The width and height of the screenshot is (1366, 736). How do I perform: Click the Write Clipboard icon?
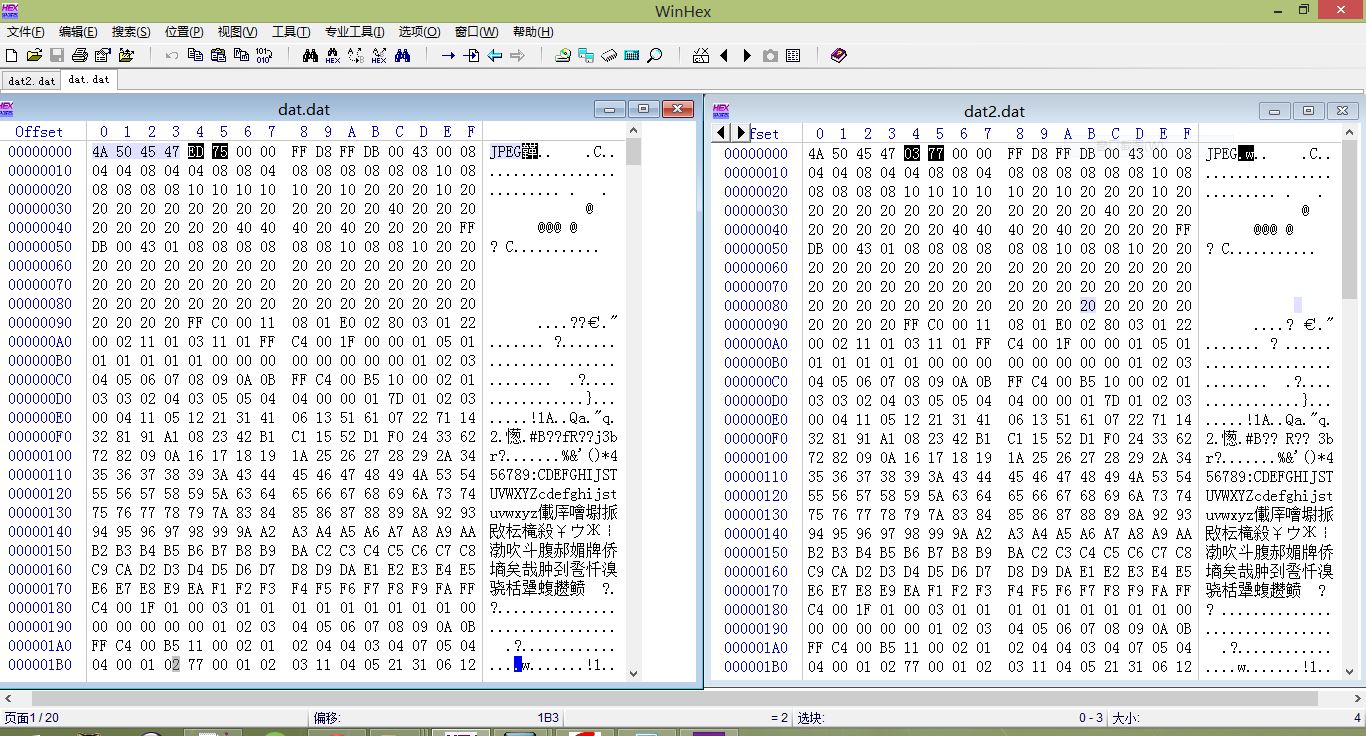coord(241,55)
